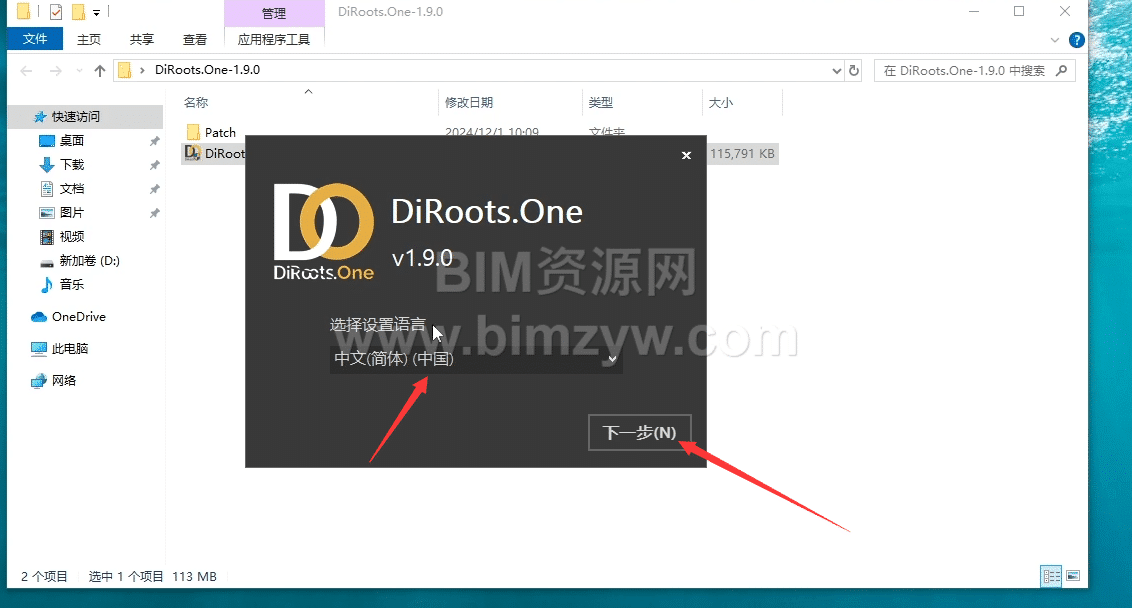Click the search box for DiRoots.One-1.9.0

click(x=975, y=71)
